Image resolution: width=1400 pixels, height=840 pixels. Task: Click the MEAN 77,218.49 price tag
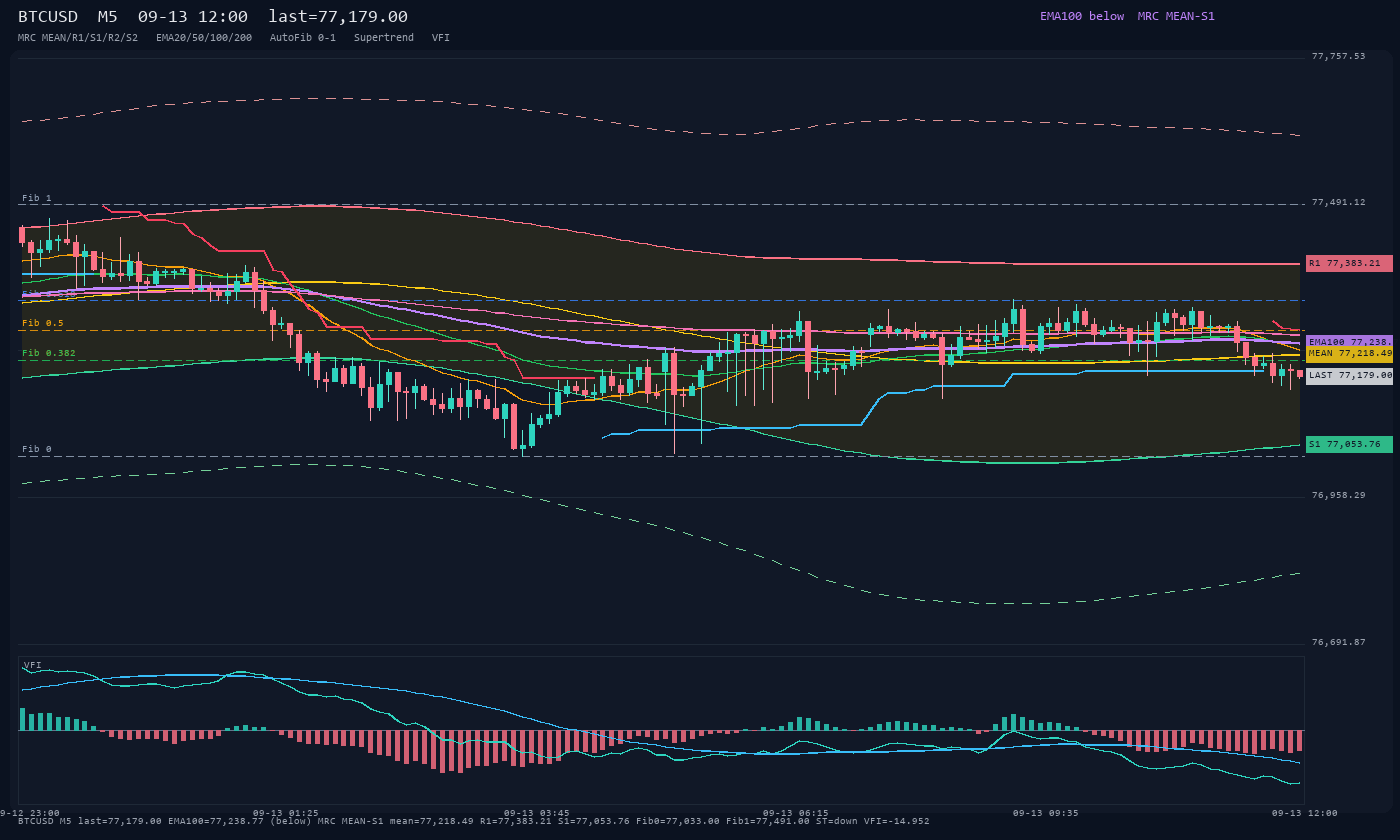tap(1349, 353)
